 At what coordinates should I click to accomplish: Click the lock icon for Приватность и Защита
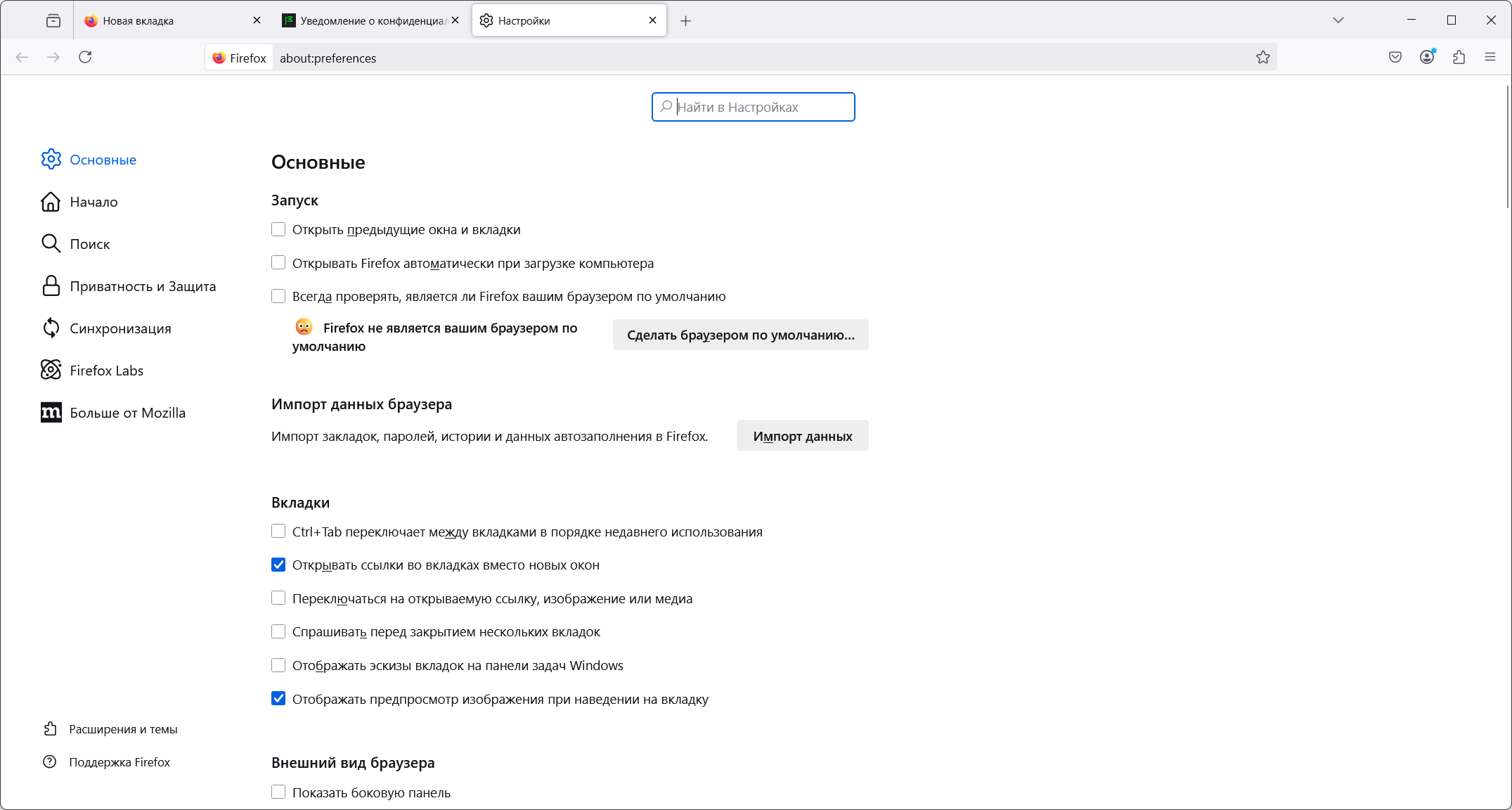click(x=51, y=286)
